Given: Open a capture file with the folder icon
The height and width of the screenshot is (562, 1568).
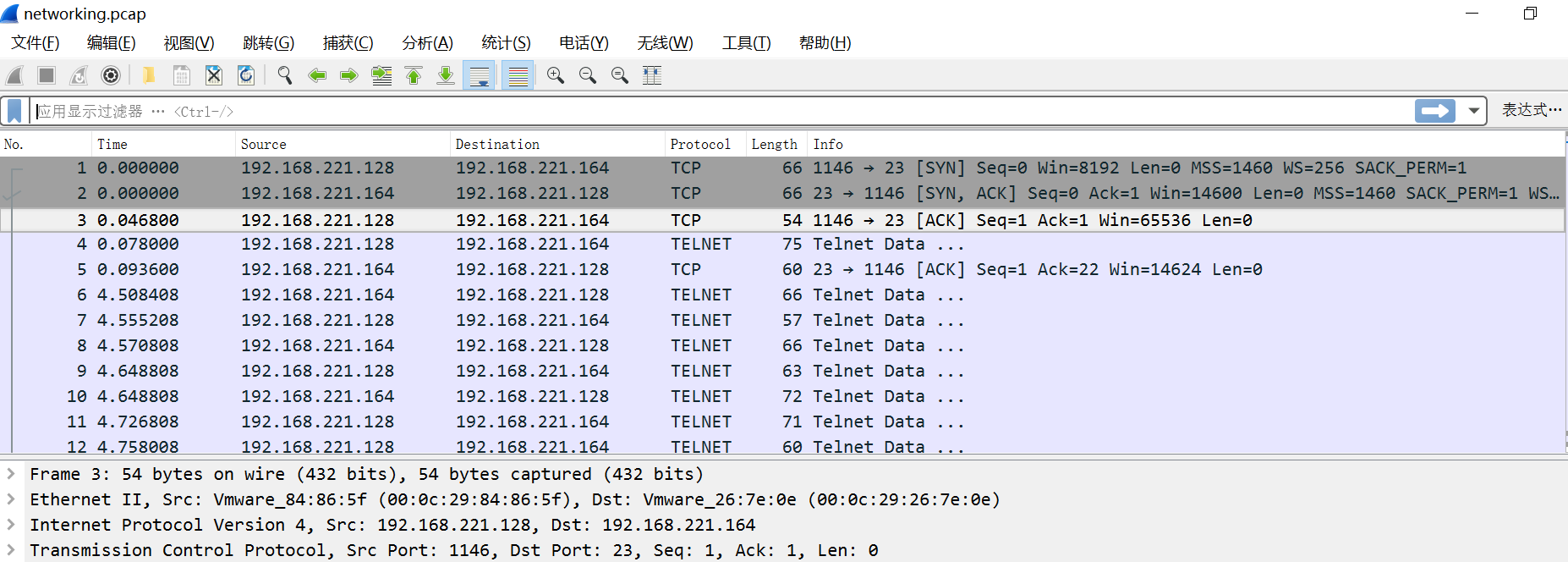Looking at the screenshot, I should [x=149, y=76].
